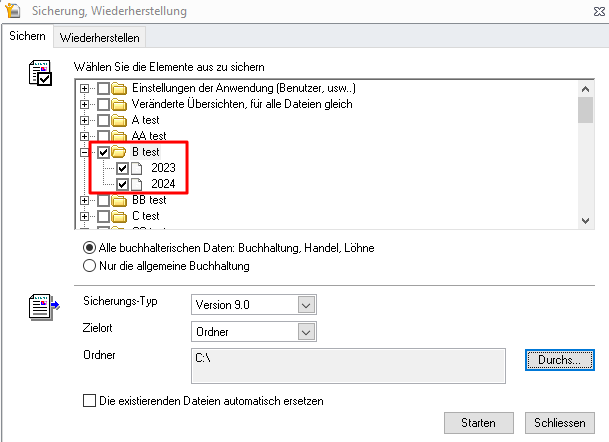
Task: Select Nur die allgemeine Buchhaltung option
Action: (x=89, y=265)
